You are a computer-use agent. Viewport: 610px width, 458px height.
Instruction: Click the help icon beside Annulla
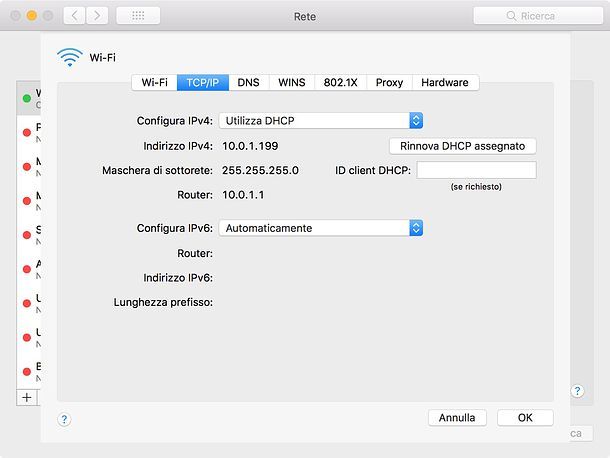[64, 419]
